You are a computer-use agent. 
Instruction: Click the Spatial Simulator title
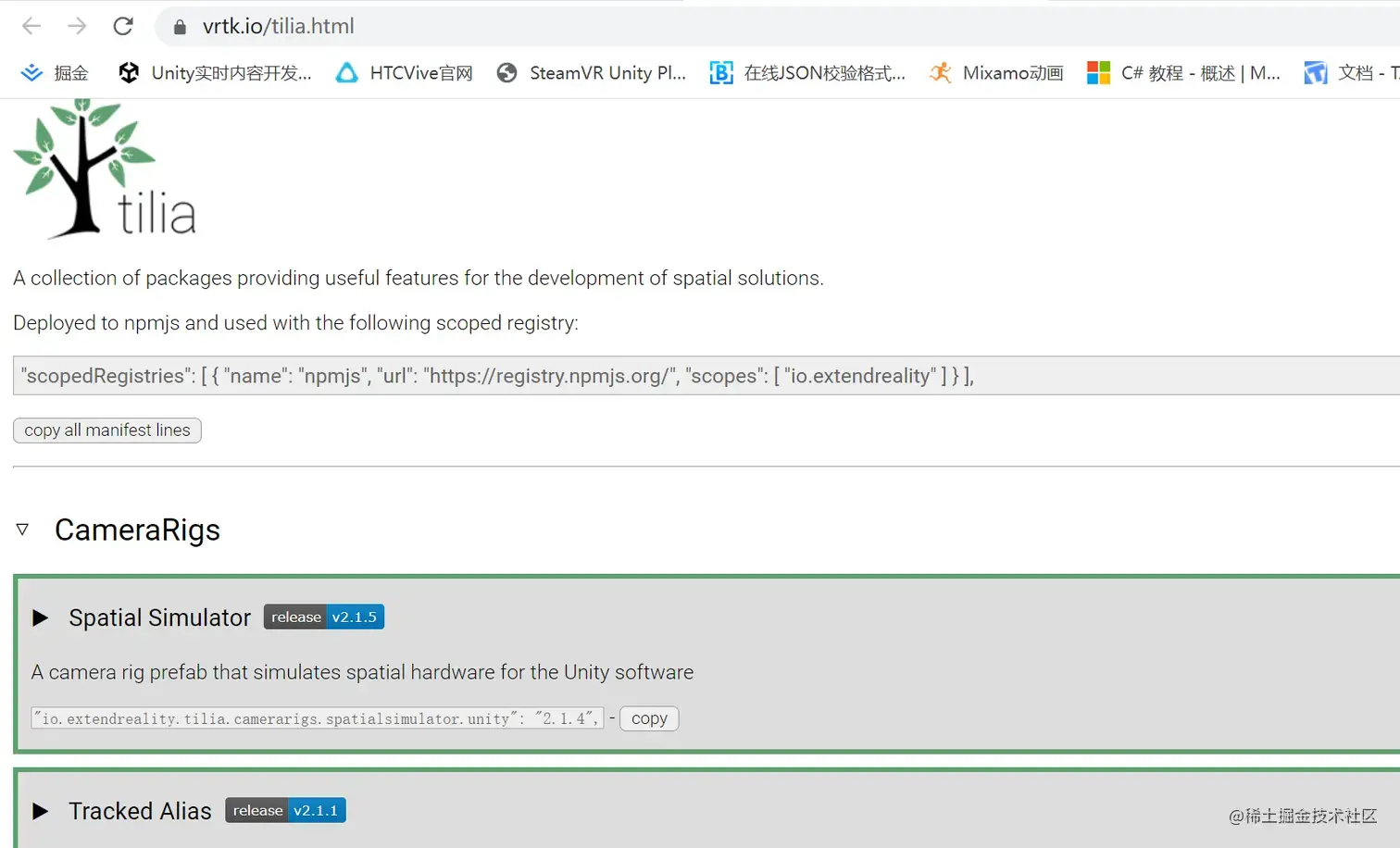click(159, 617)
